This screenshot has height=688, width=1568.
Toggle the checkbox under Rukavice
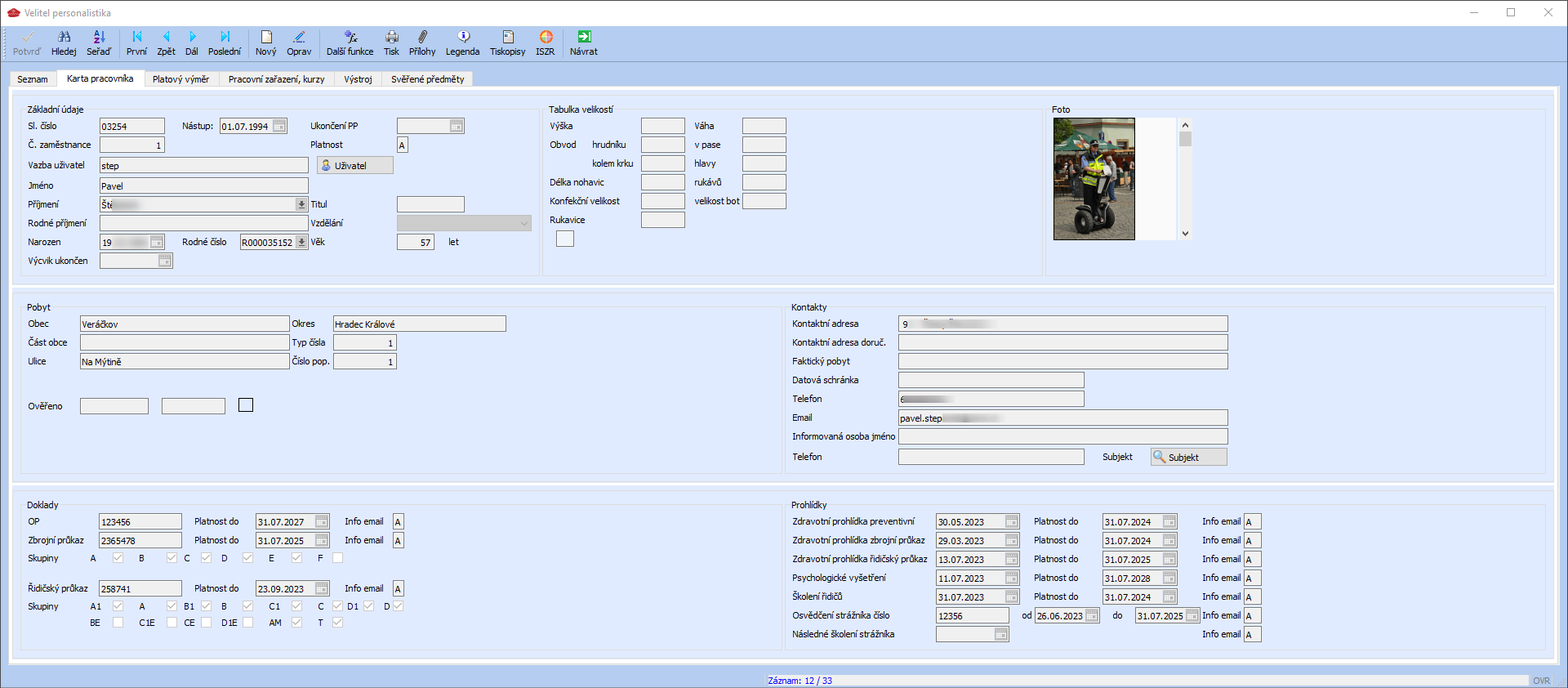tap(565, 239)
